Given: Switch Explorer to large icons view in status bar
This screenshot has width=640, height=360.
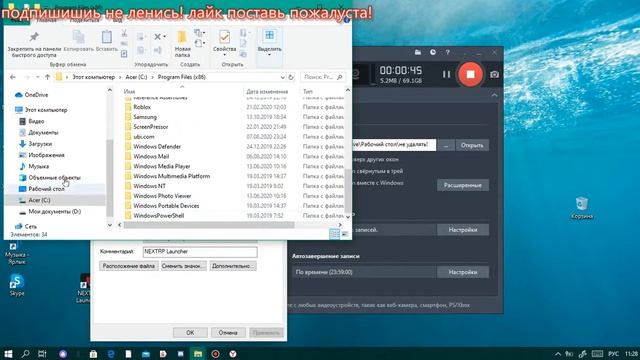Looking at the screenshot, I should pyautogui.click(x=345, y=234).
